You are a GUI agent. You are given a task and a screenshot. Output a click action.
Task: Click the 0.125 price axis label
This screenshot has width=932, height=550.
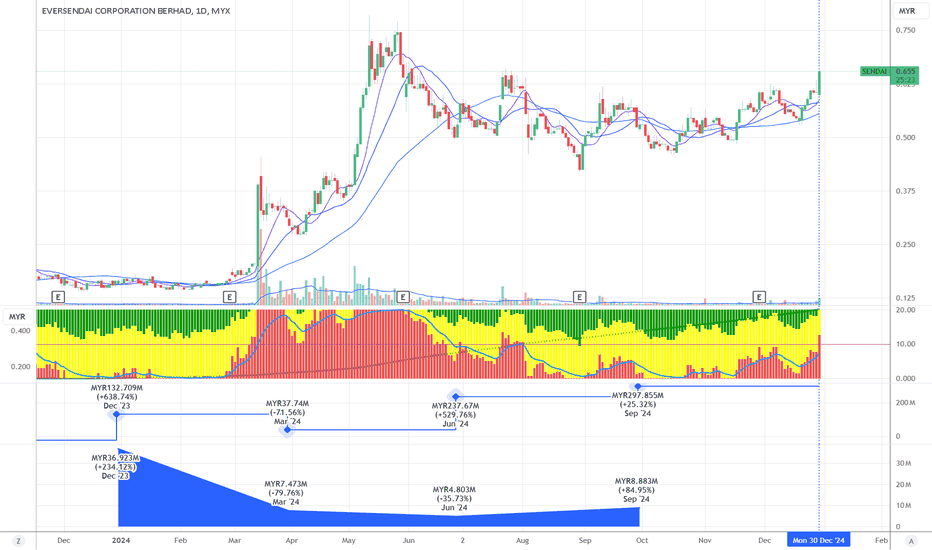pos(905,298)
